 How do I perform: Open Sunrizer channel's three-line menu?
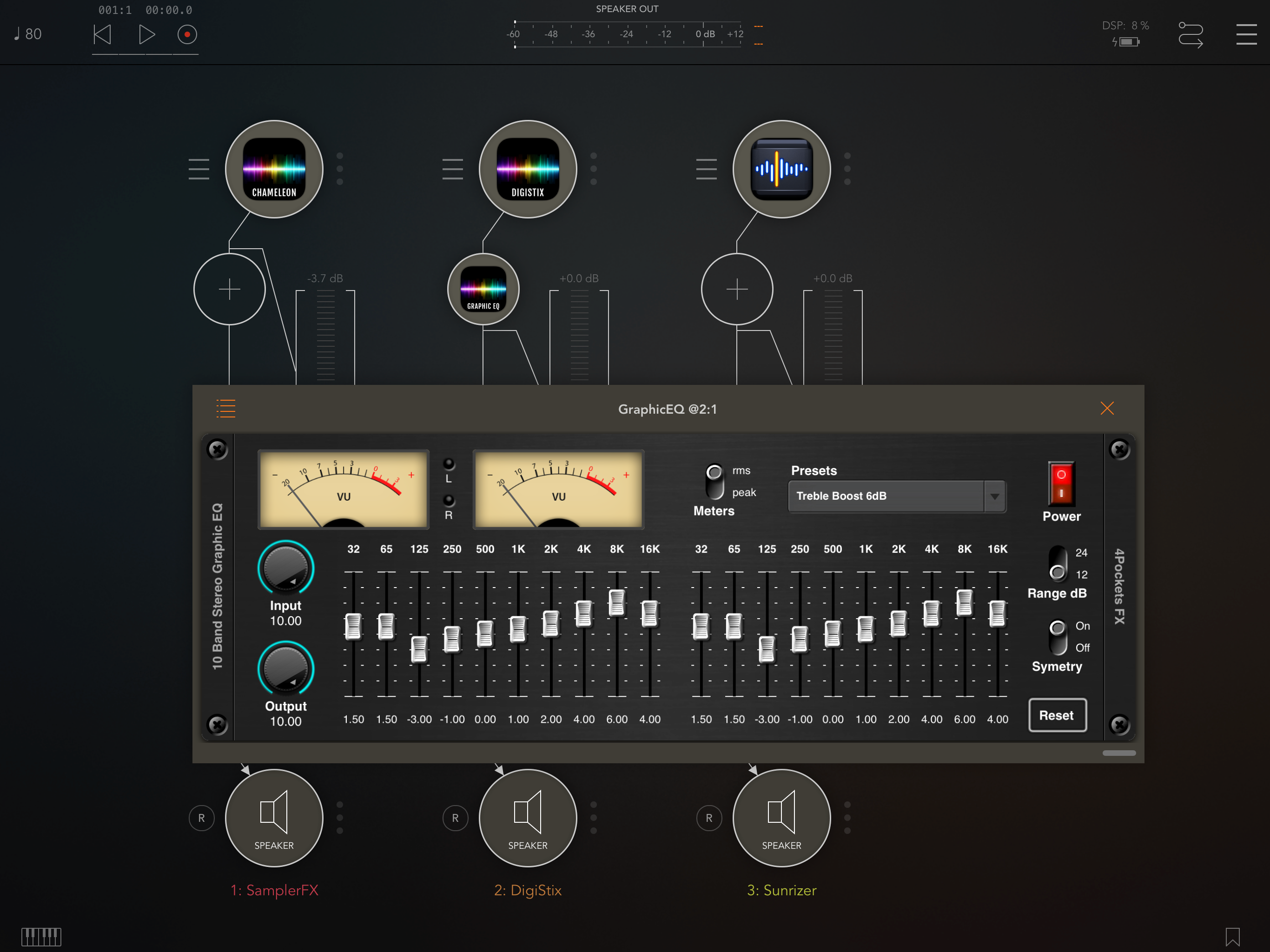click(706, 169)
